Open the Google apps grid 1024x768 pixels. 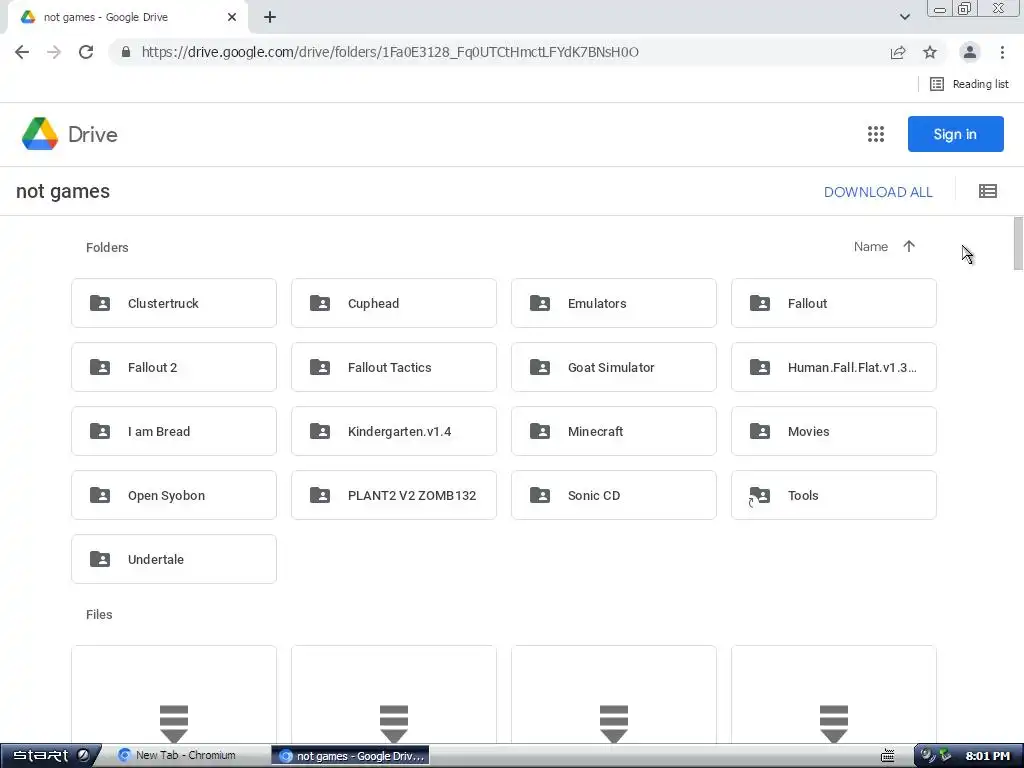[x=876, y=134]
